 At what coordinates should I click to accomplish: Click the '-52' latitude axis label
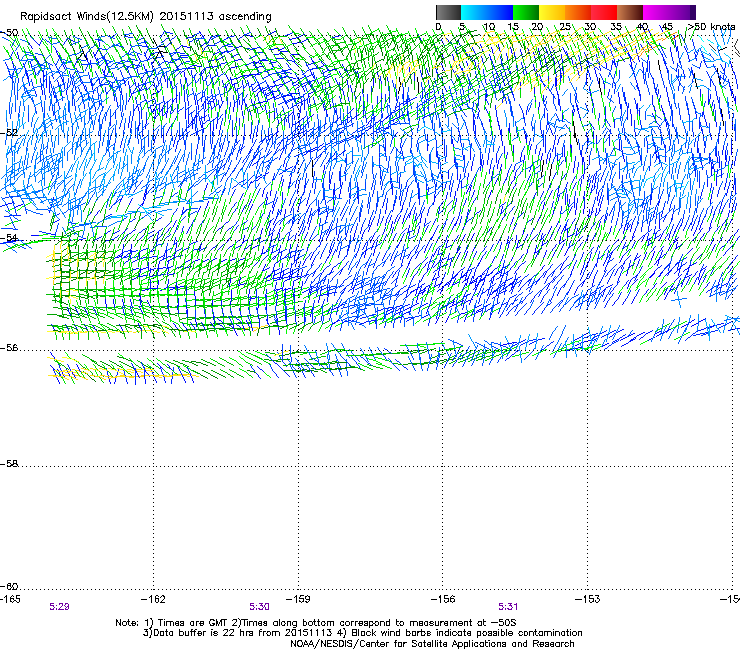coord(9,133)
